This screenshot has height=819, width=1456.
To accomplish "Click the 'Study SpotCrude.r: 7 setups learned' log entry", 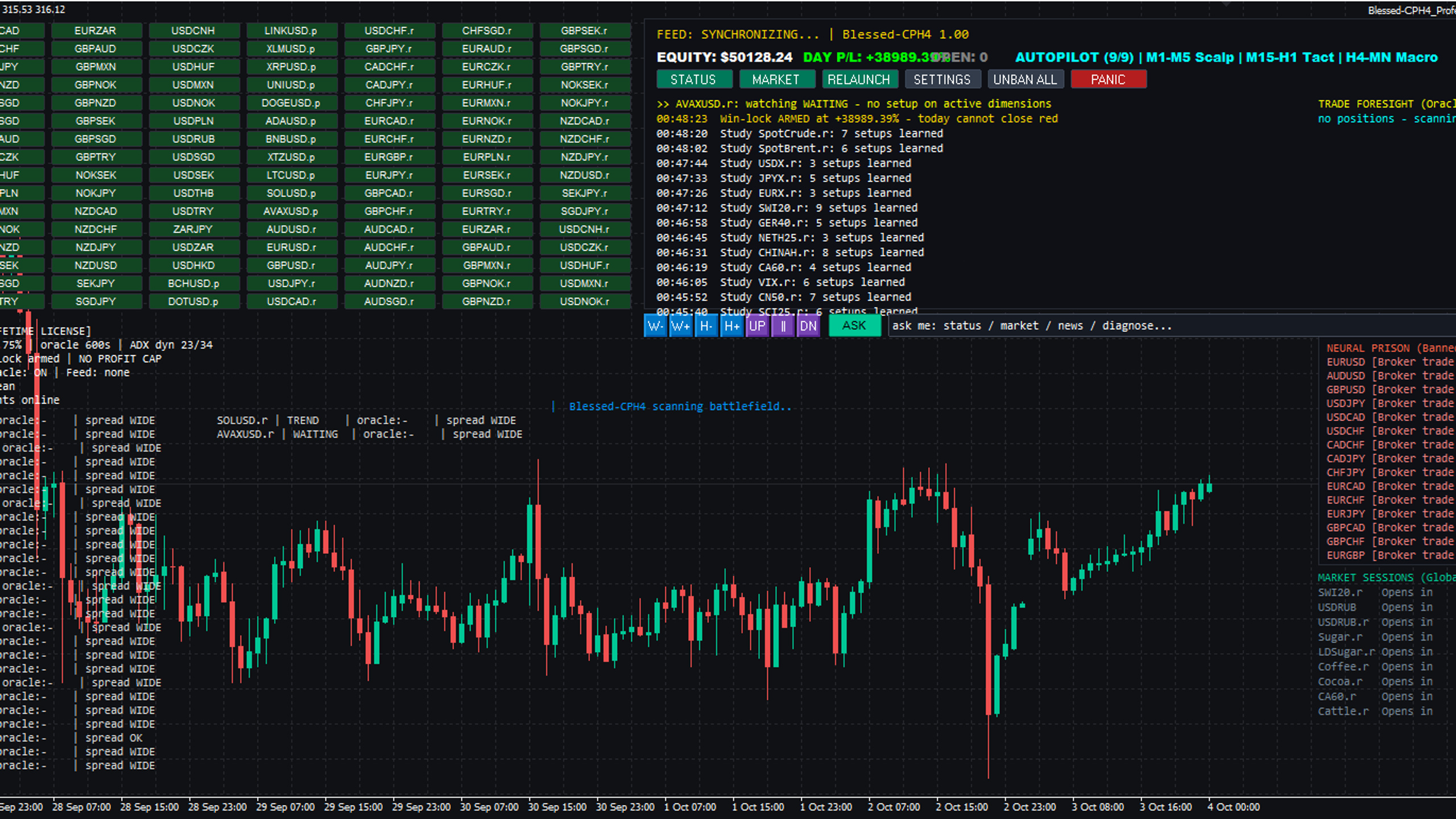I will pos(800,134).
